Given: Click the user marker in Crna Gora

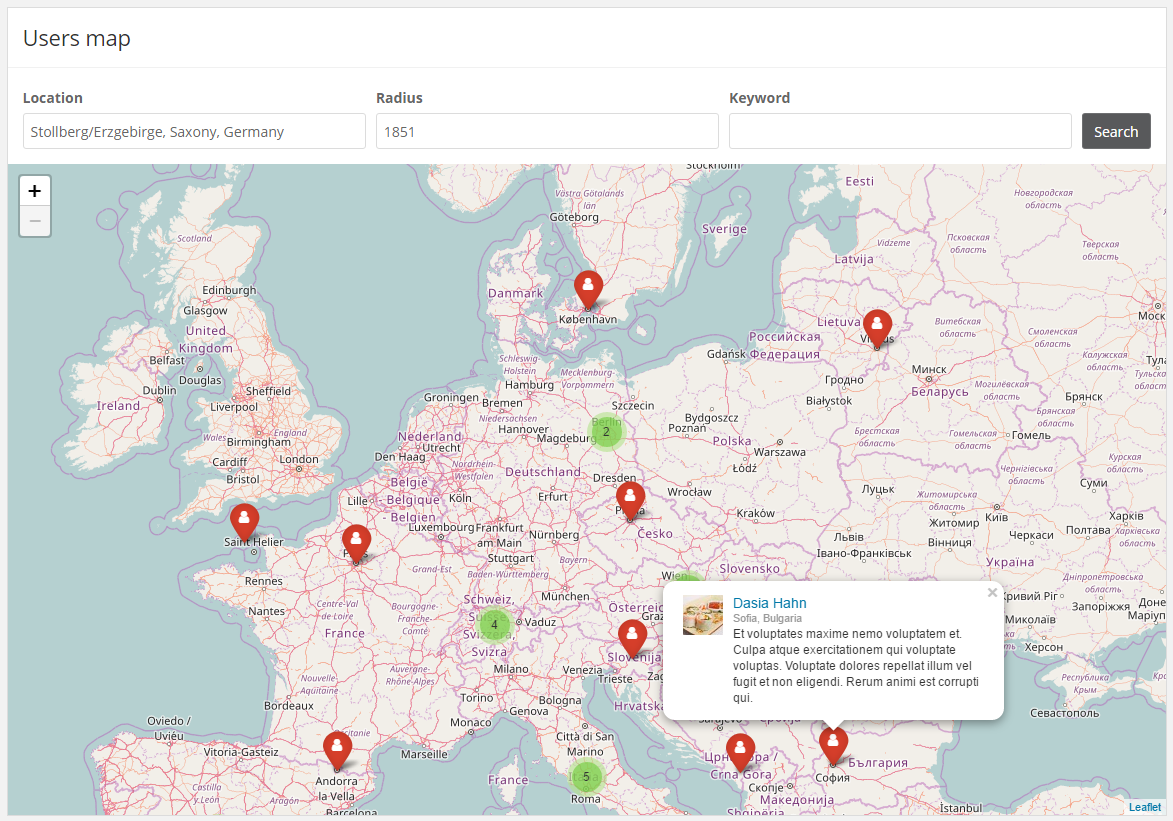Looking at the screenshot, I should [740, 751].
